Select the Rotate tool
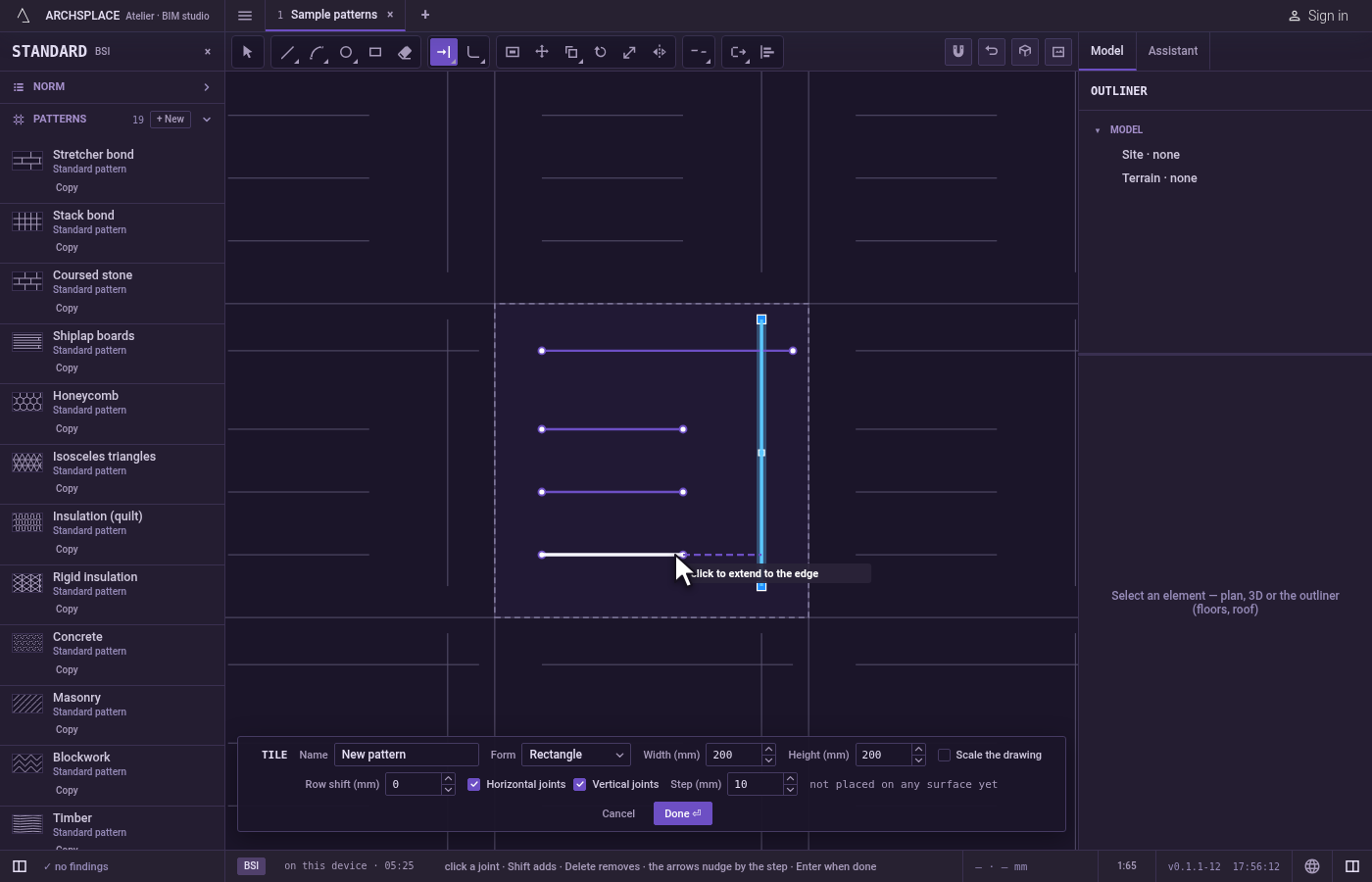1372x882 pixels. (601, 52)
